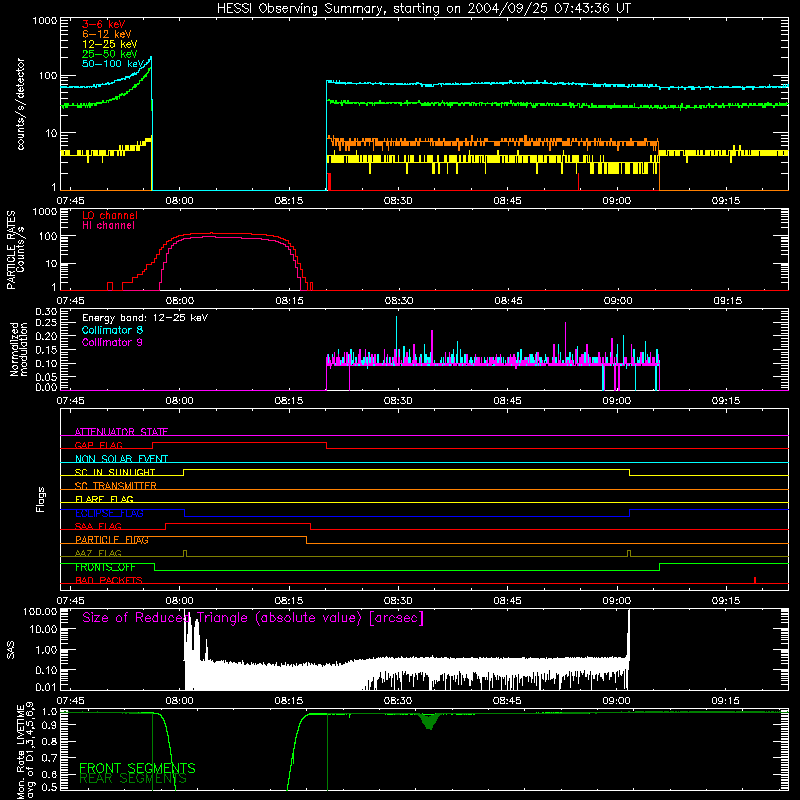Click the HESSI Observing Summary plot title
Viewport: 800px width, 800px height.
[423, 9]
